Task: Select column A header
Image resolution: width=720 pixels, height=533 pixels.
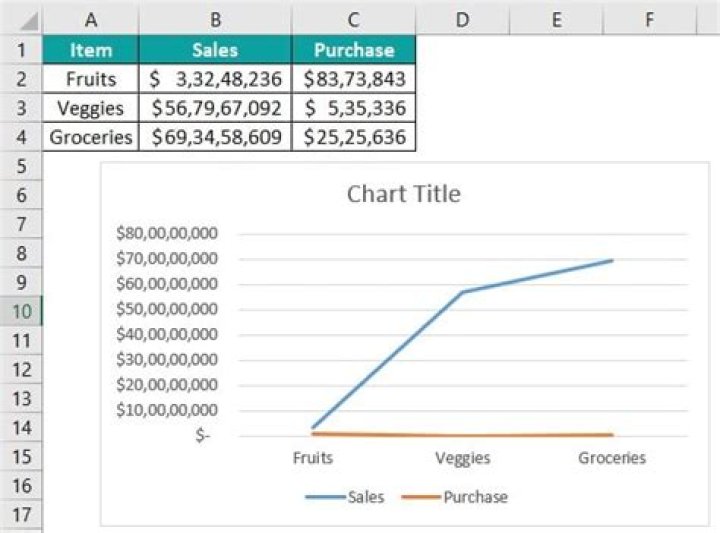Action: pos(90,20)
